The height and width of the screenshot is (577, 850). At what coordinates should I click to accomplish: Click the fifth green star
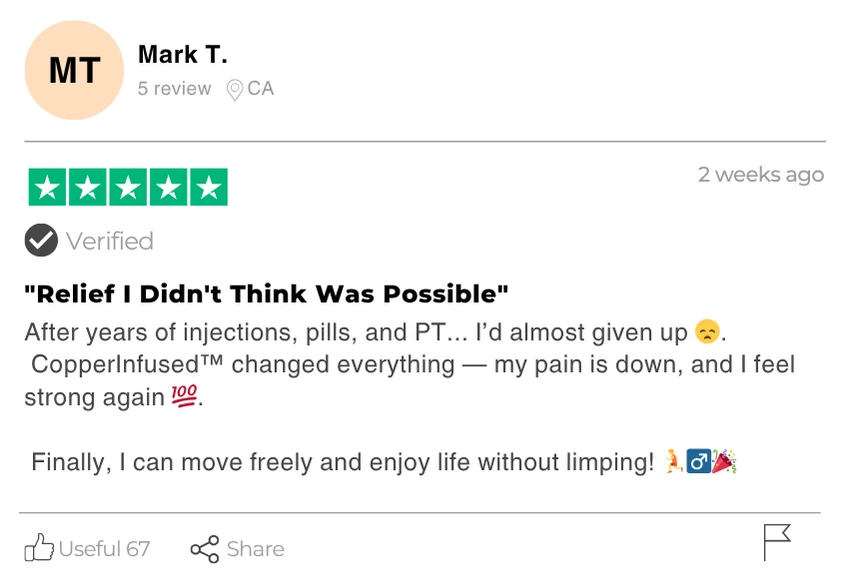point(208,187)
